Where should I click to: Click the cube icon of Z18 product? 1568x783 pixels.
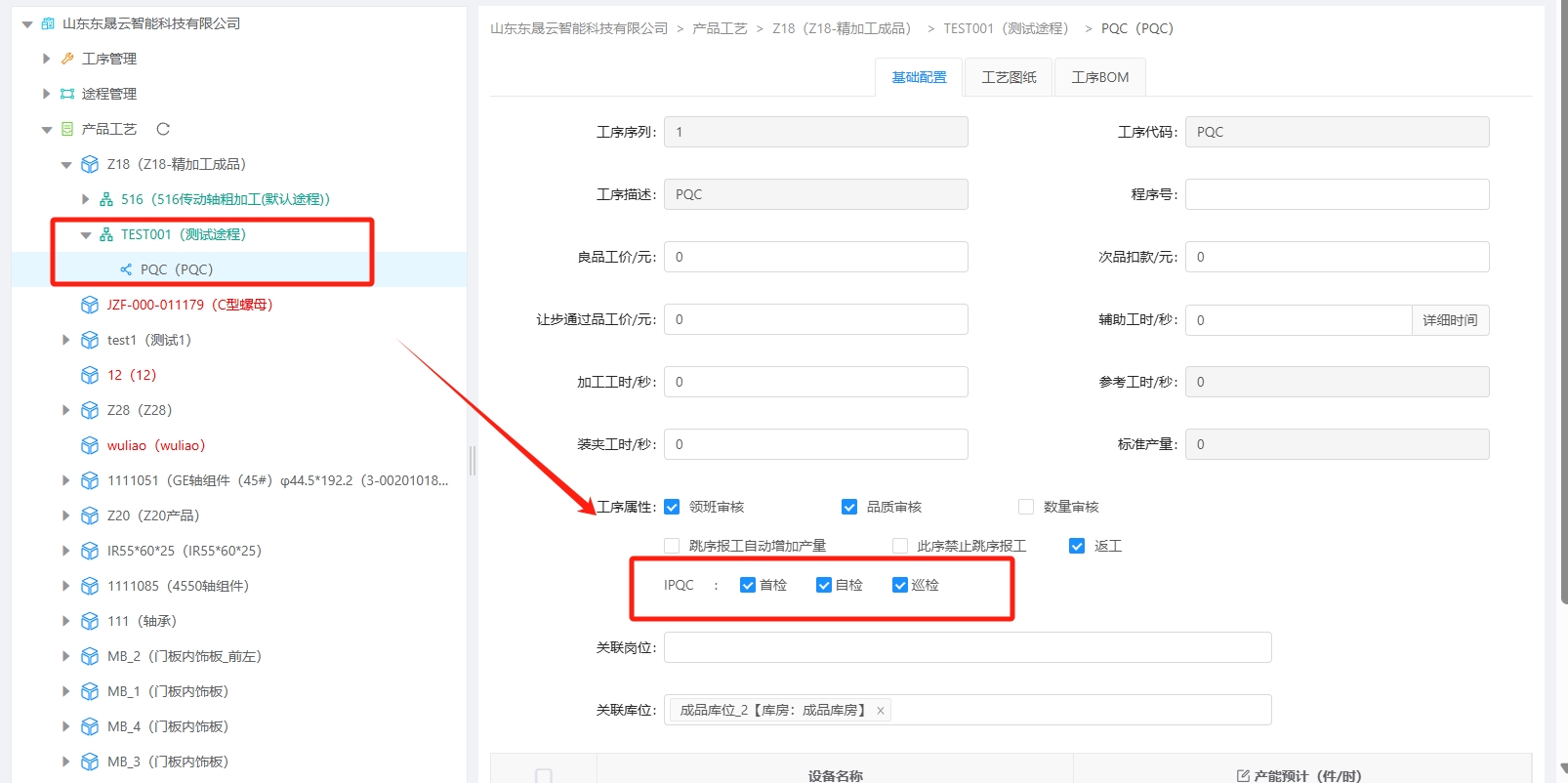click(x=90, y=164)
